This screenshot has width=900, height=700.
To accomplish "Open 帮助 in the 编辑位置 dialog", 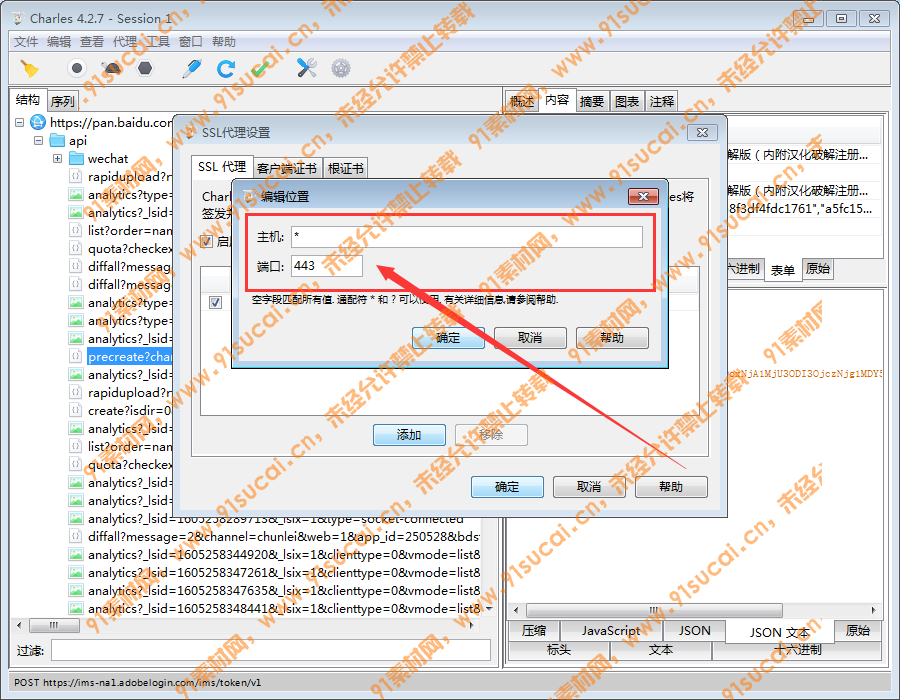I will 612,338.
